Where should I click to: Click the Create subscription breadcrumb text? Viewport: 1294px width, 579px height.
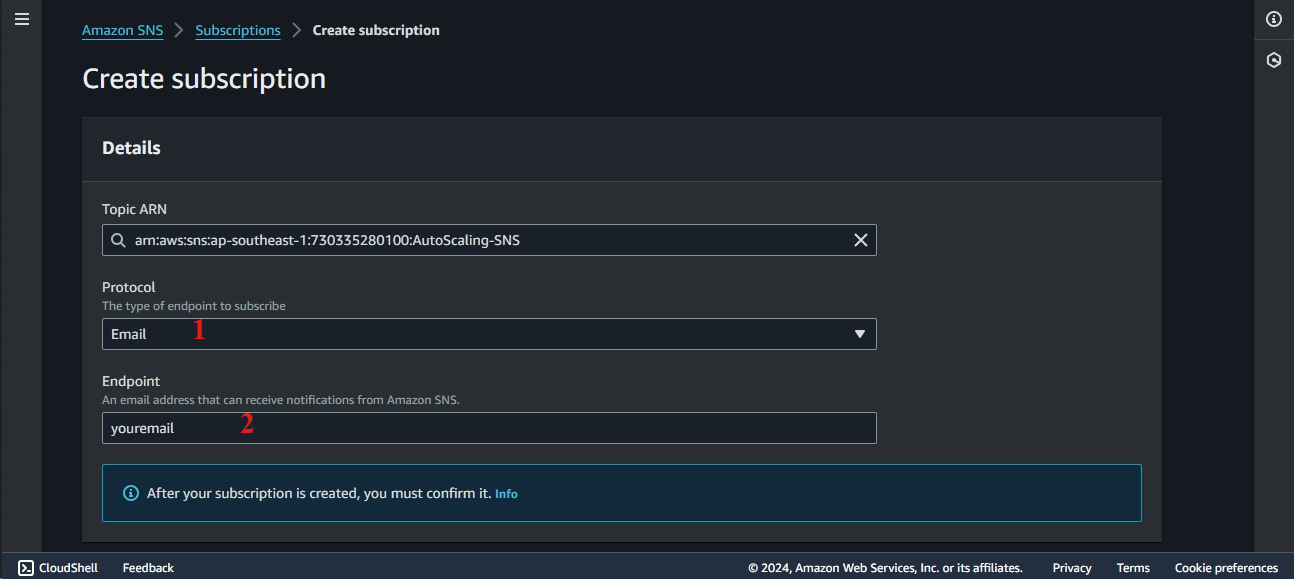pos(376,30)
